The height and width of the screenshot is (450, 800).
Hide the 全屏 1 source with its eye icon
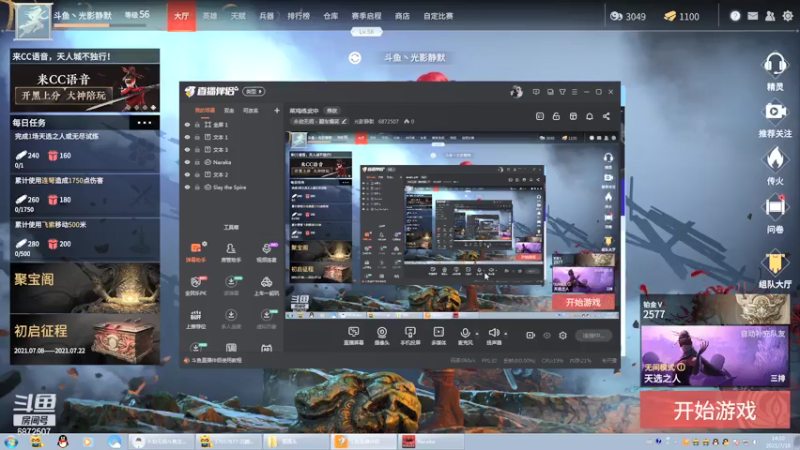[x=187, y=124]
